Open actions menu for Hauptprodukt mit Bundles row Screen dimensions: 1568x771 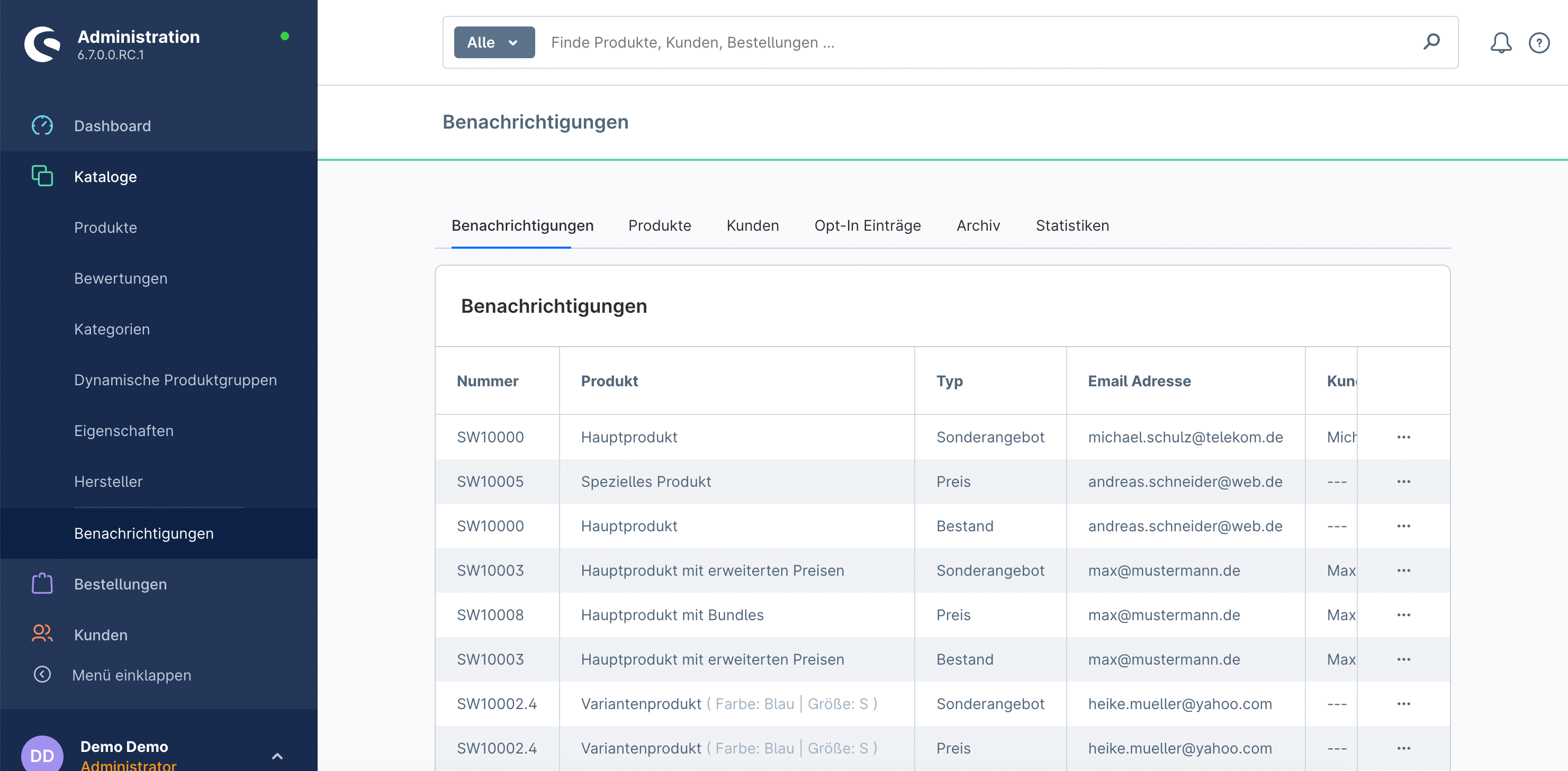point(1404,614)
